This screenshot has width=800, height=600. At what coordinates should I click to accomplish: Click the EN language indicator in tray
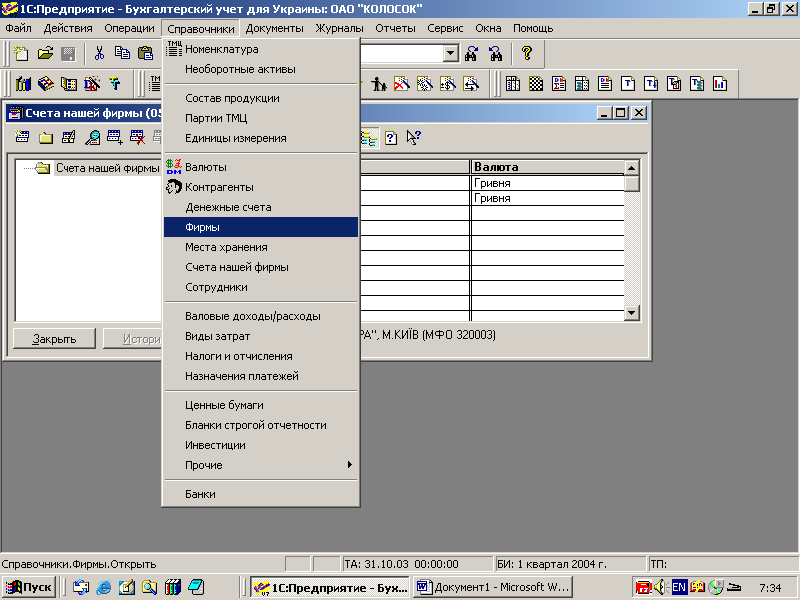679,587
